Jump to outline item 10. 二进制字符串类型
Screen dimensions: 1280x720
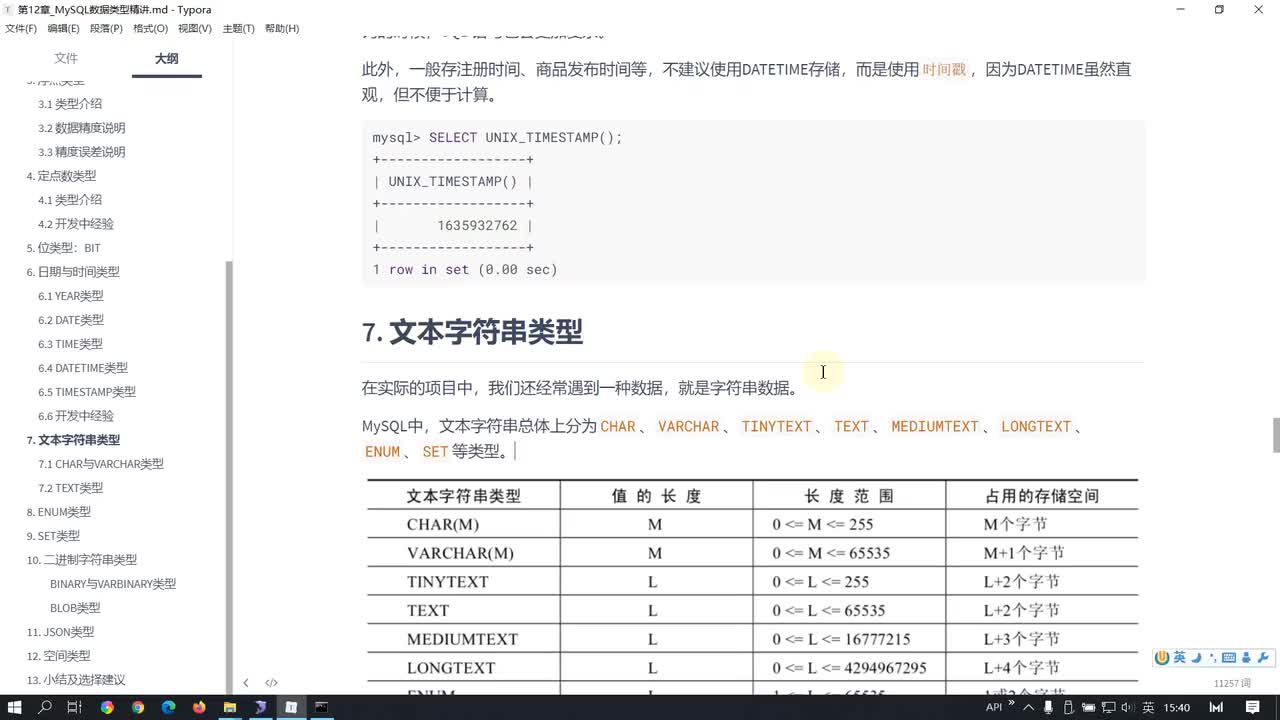[82, 560]
